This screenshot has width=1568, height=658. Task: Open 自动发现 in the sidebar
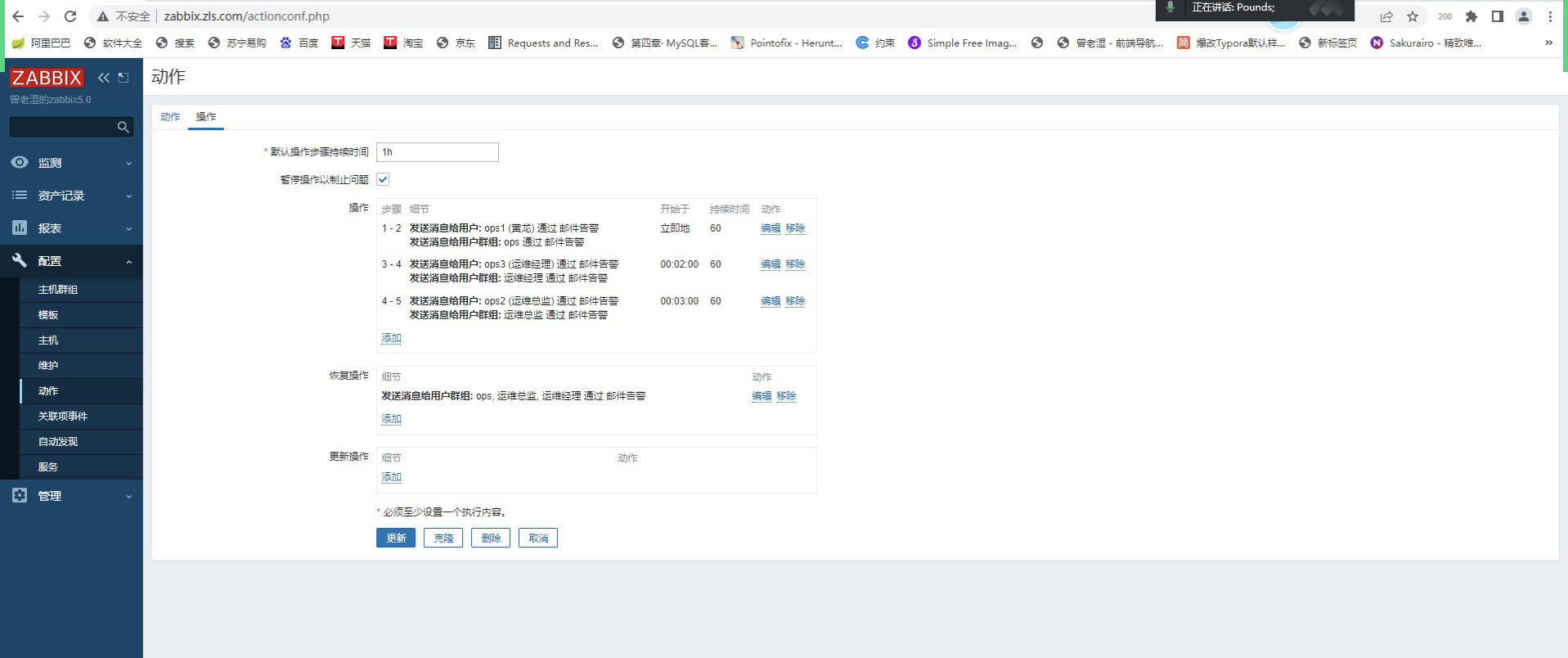point(81,442)
